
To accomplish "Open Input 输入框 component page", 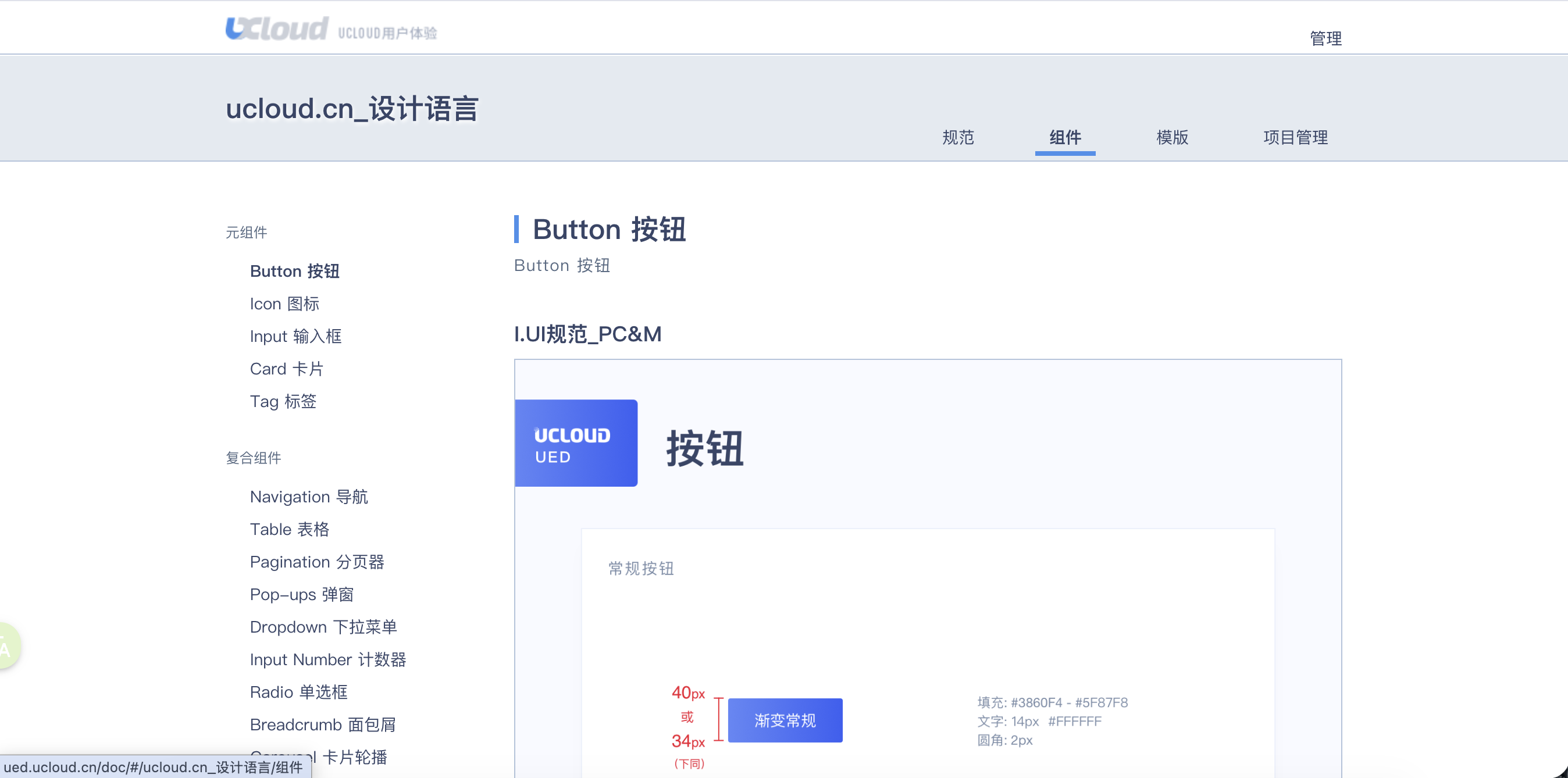I will point(296,336).
